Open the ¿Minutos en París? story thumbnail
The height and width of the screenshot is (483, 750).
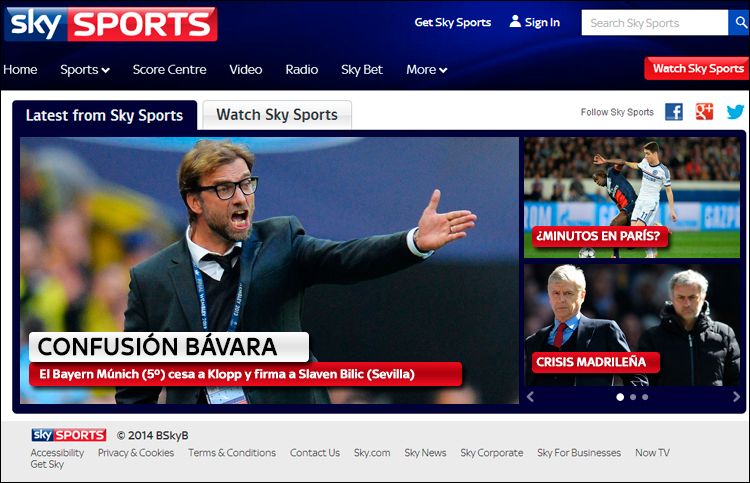pos(632,198)
